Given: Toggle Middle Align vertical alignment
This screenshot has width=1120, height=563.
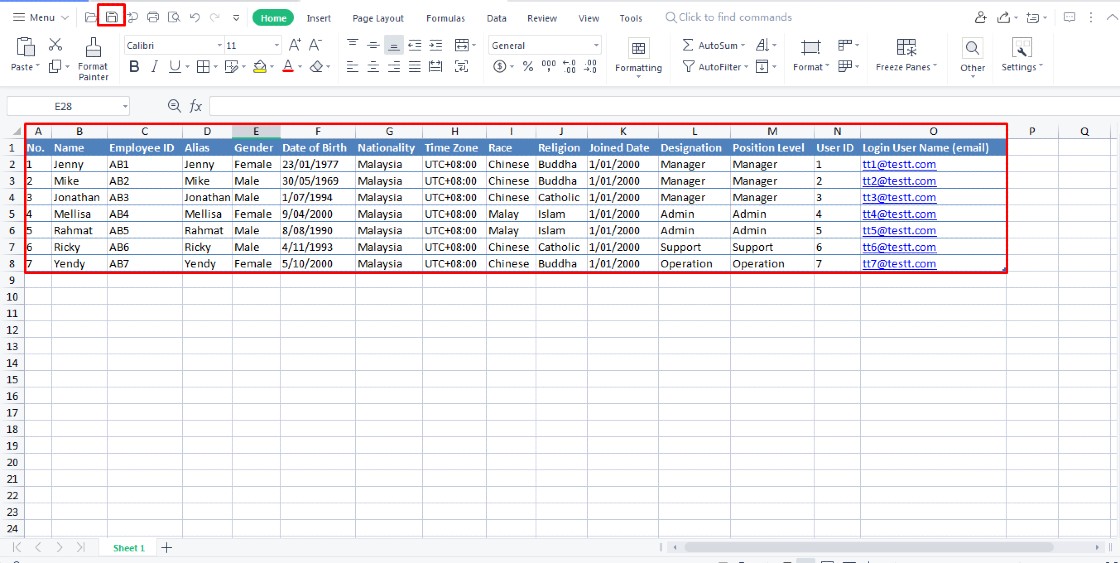Looking at the screenshot, I should (x=373, y=45).
